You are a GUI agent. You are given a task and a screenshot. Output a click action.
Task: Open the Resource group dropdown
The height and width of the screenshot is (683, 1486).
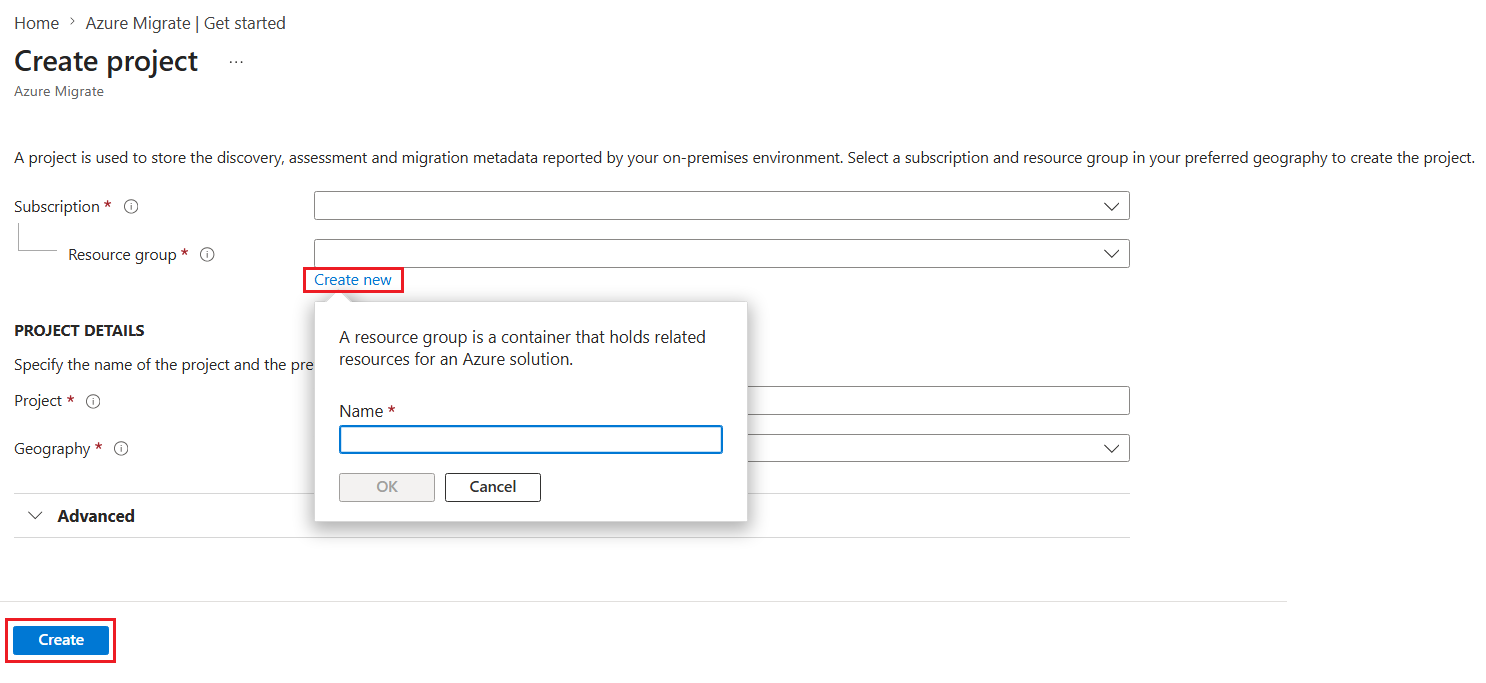tap(722, 253)
